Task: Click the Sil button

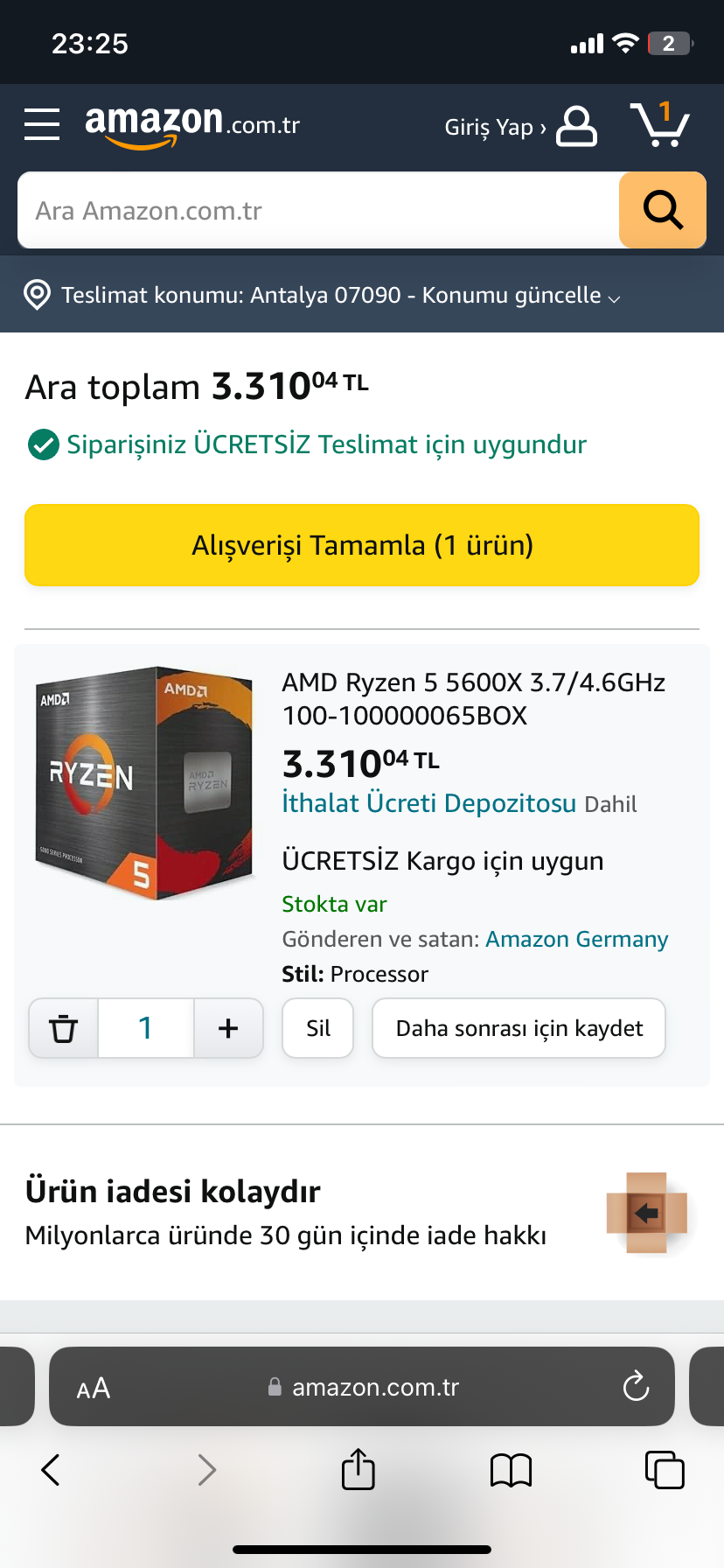Action: tap(318, 1028)
